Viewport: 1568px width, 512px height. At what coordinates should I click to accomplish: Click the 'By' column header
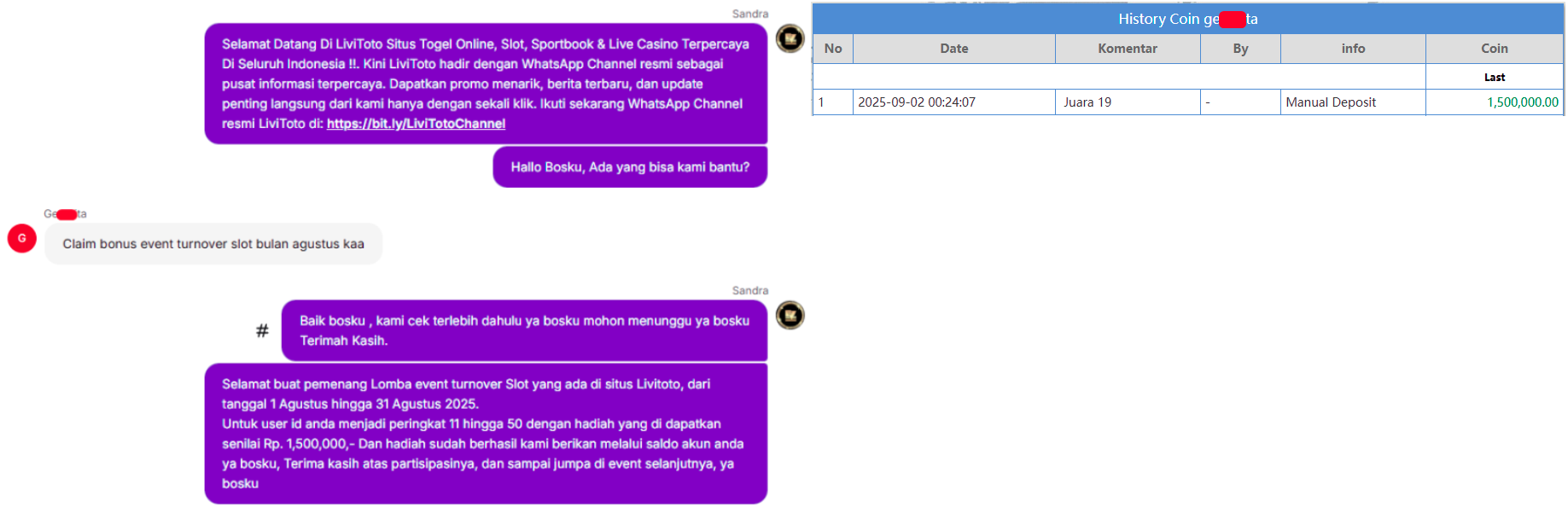(1240, 49)
